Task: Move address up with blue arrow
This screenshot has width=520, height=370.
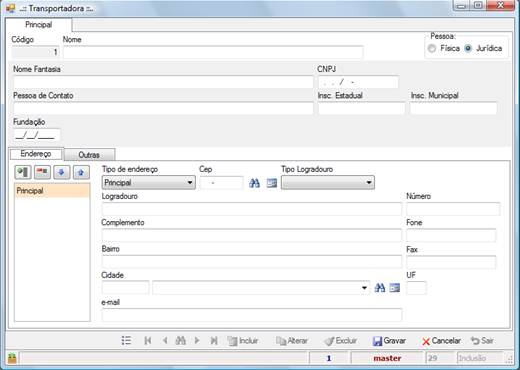Action: coord(81,172)
